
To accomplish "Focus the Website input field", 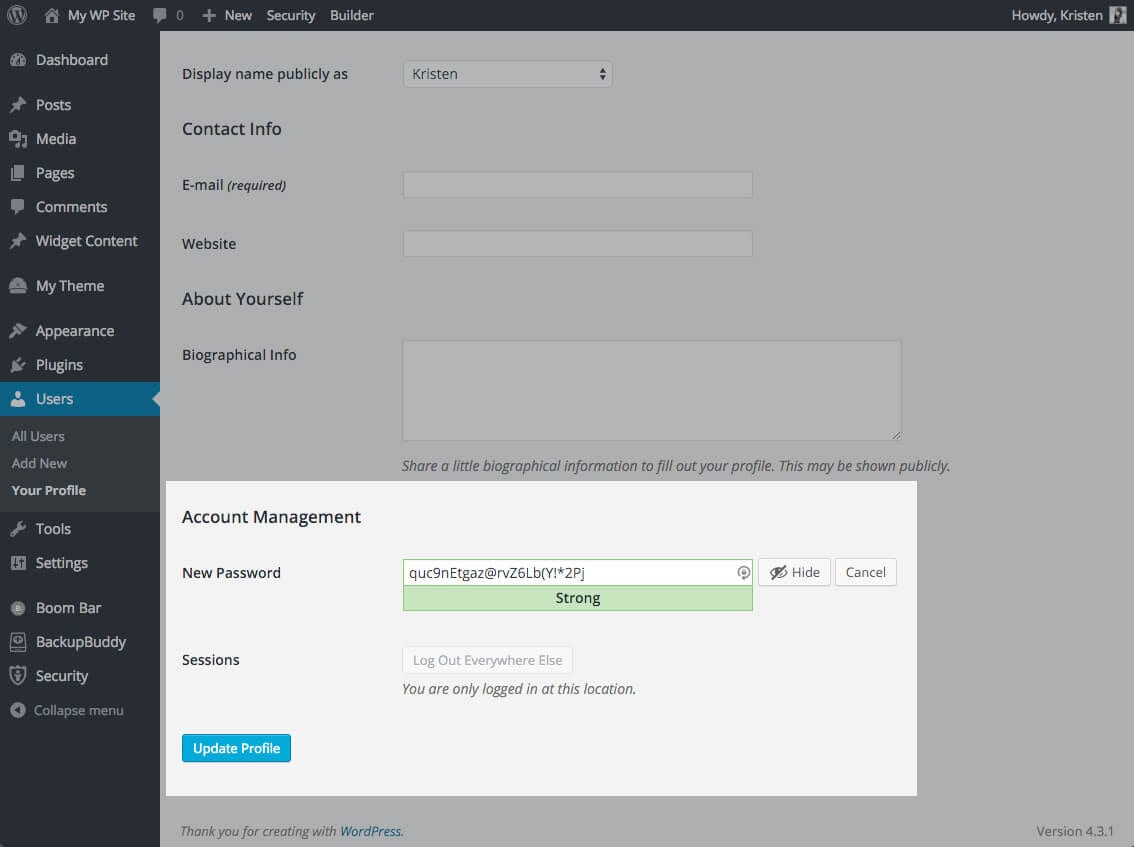I will pos(578,244).
